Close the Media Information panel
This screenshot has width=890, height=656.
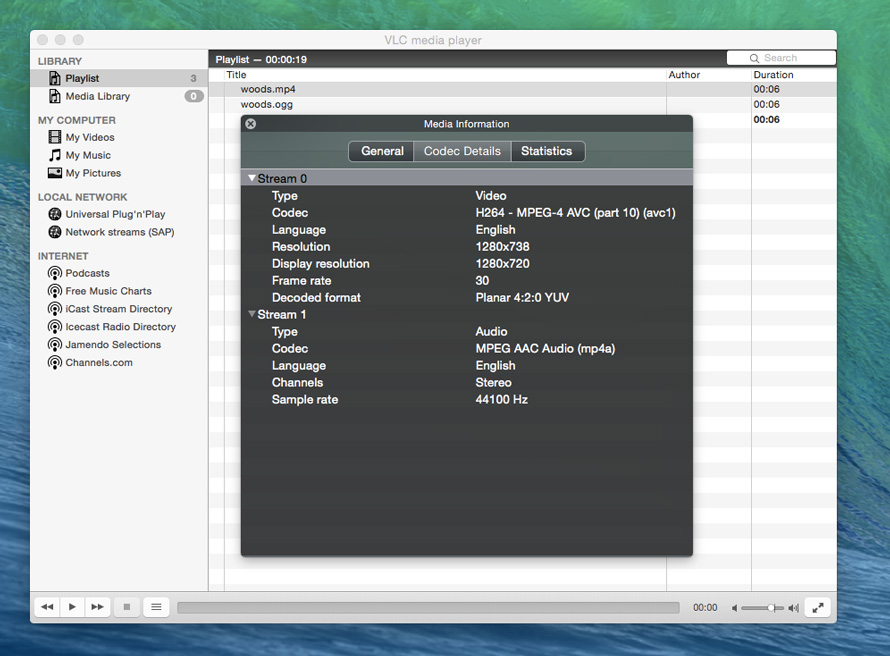tap(250, 124)
